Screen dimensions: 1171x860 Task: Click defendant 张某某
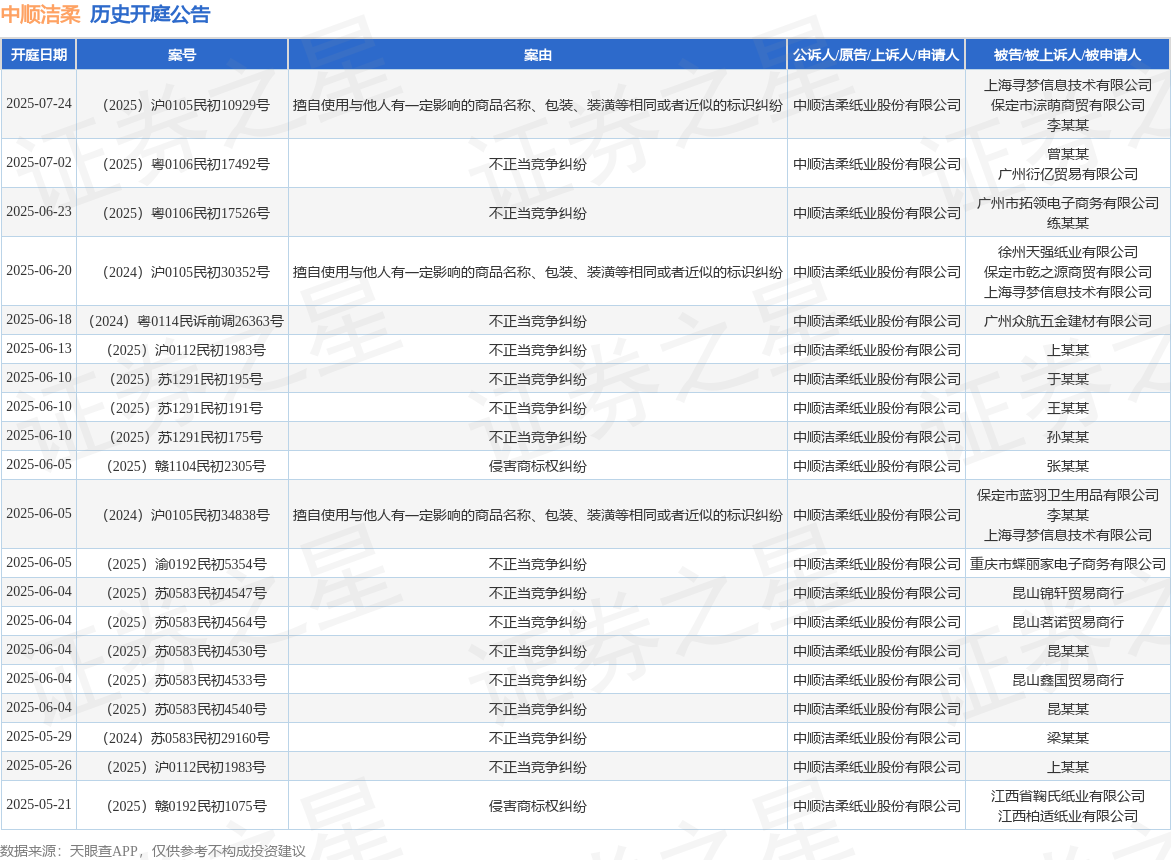[x=1067, y=467]
